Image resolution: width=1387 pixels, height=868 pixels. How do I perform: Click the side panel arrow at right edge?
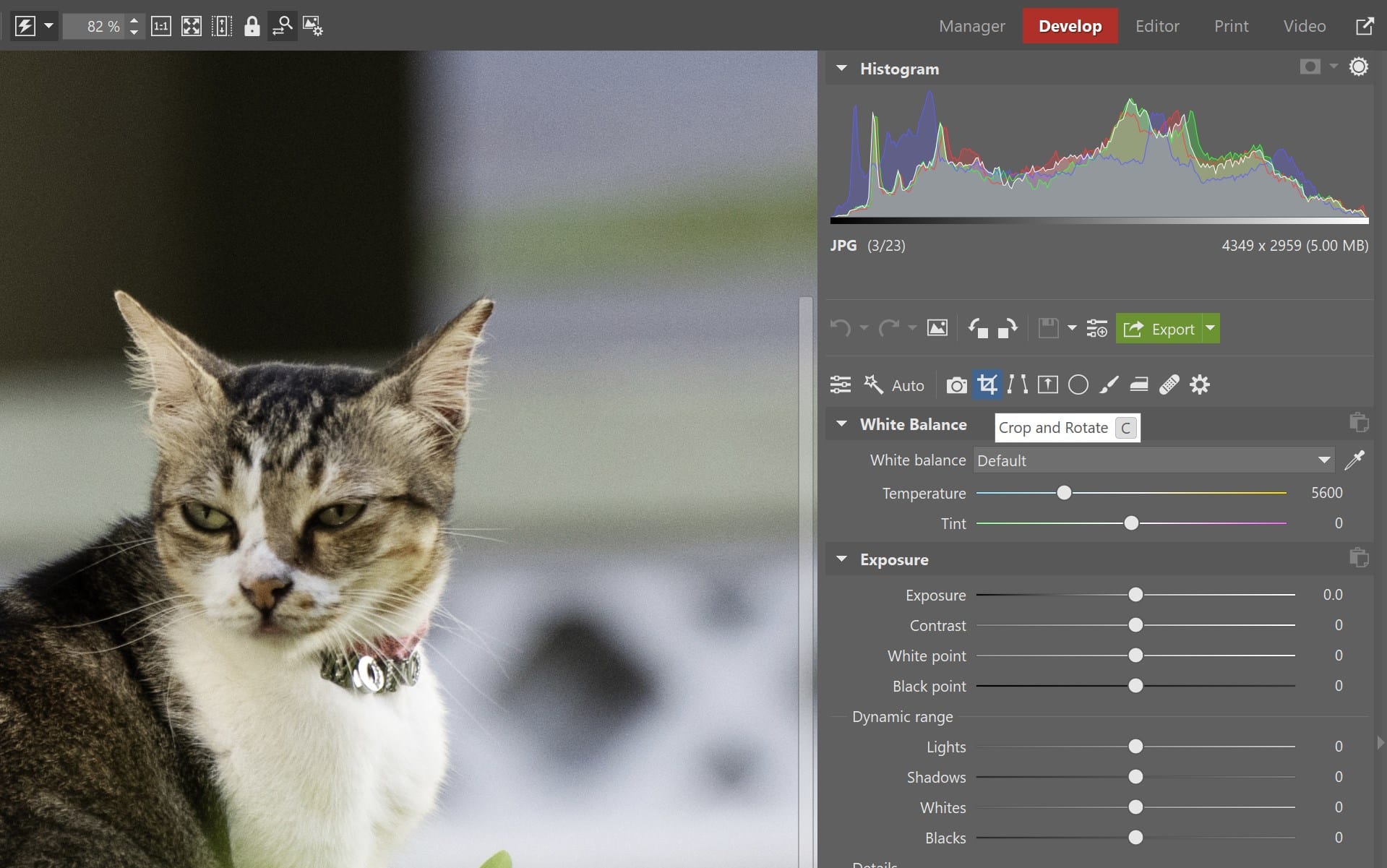(x=1380, y=743)
